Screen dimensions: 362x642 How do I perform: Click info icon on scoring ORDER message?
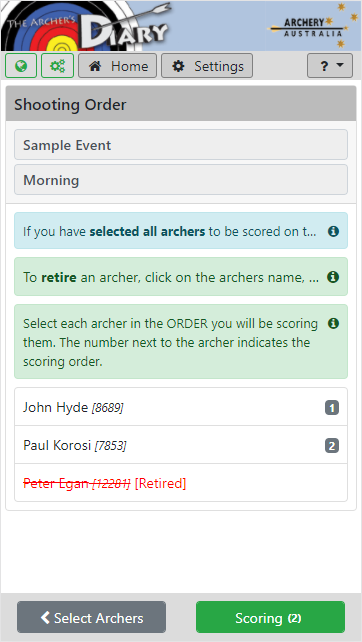tap(333, 323)
